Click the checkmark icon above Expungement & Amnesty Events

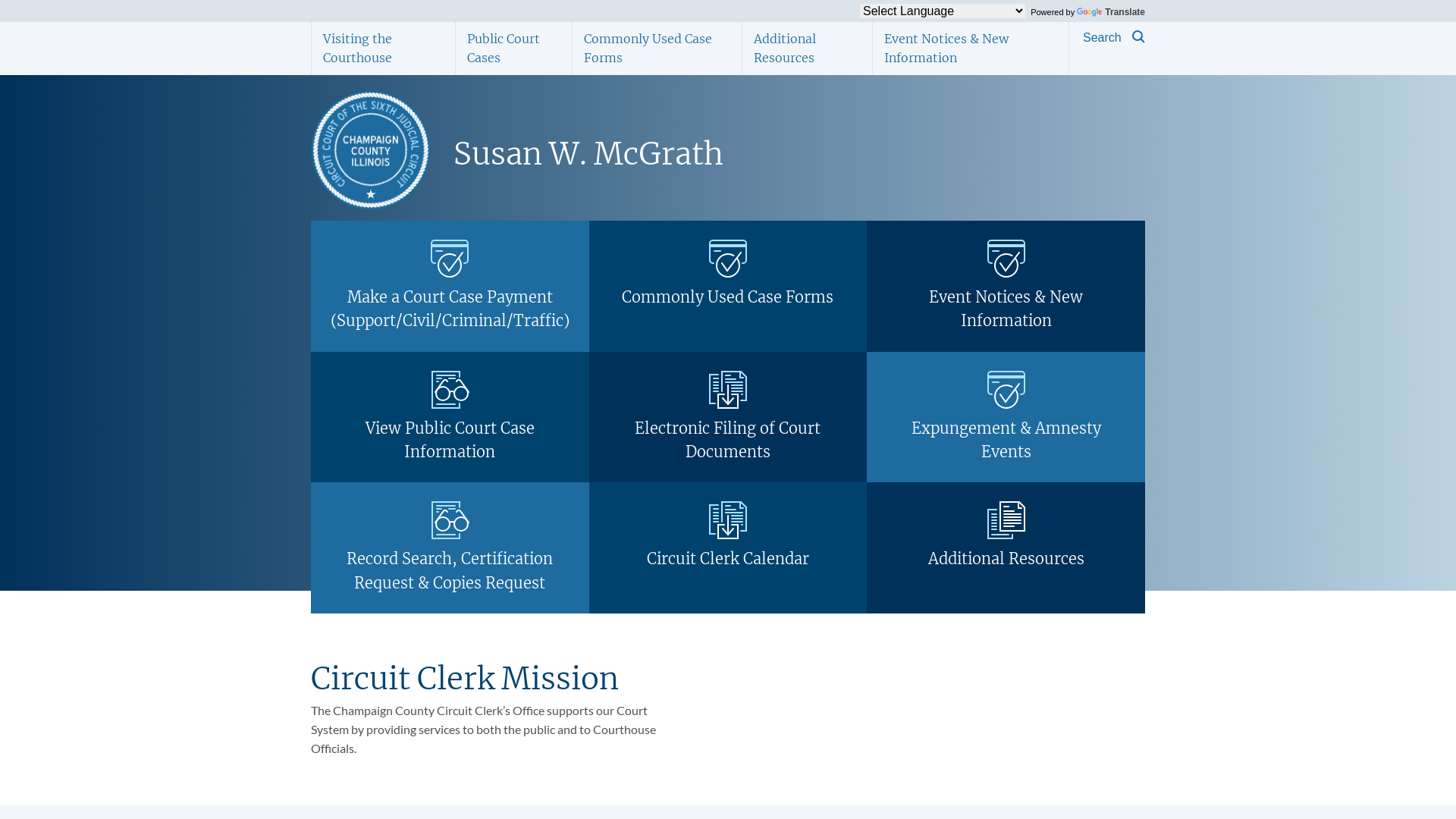click(x=1006, y=390)
